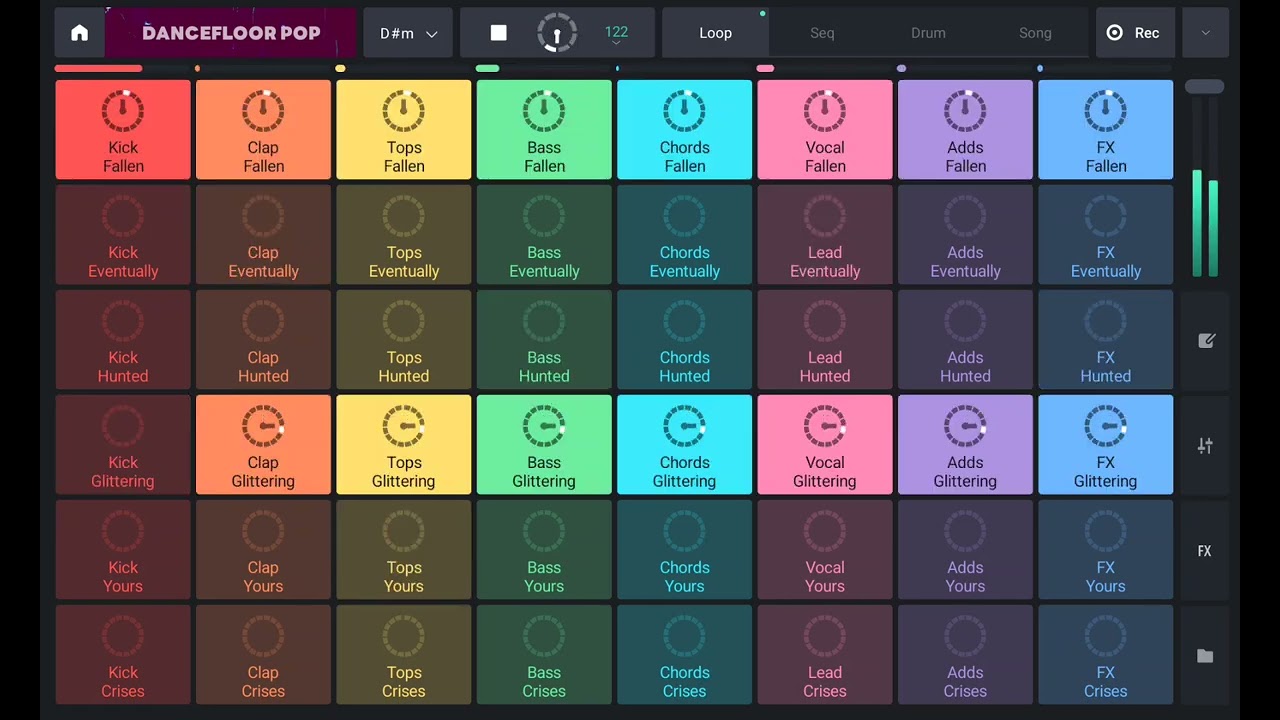Image resolution: width=1280 pixels, height=720 pixels.
Task: Switch to the Song tab
Action: pyautogui.click(x=1035, y=33)
